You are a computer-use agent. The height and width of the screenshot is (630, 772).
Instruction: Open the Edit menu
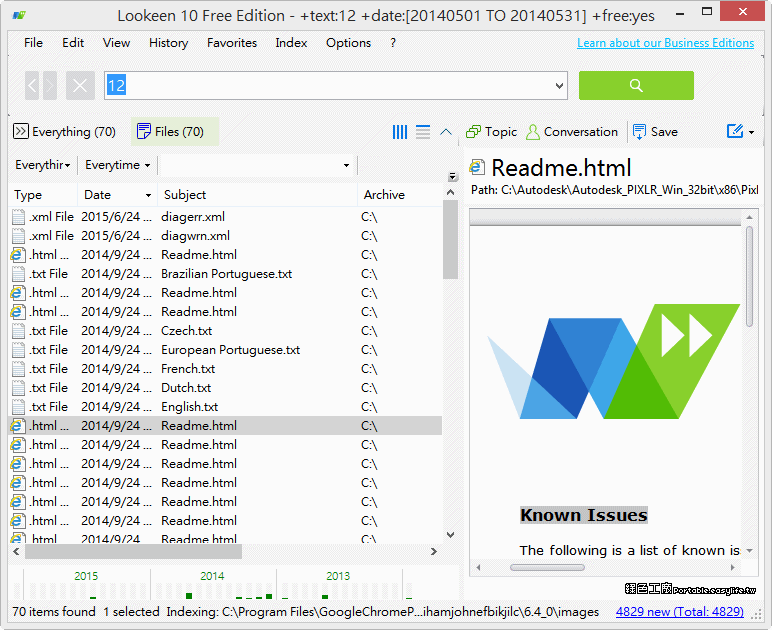[73, 43]
